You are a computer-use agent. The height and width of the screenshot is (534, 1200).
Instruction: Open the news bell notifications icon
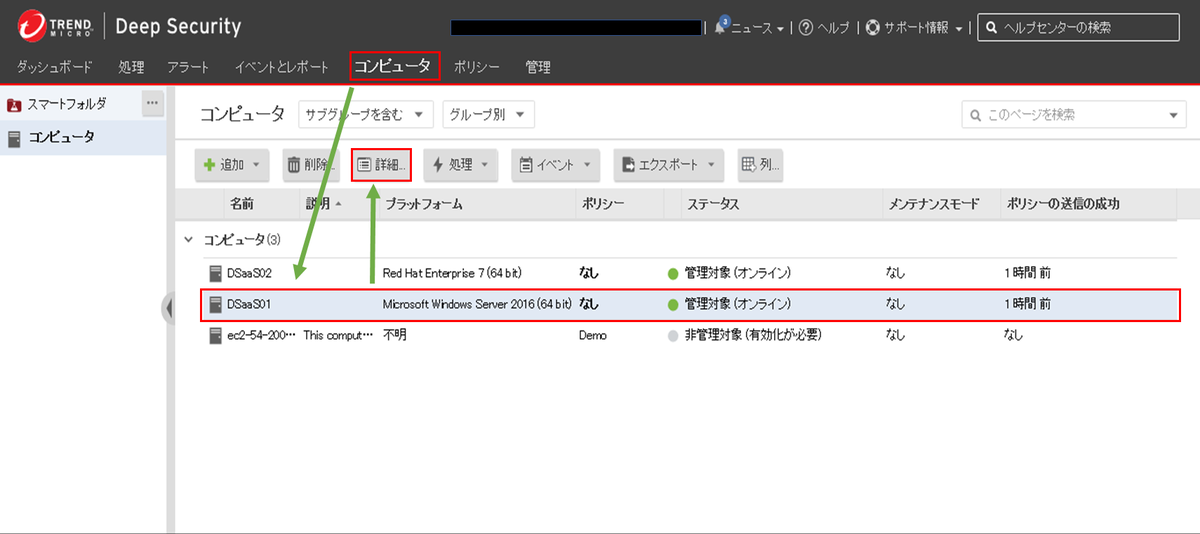click(x=720, y=26)
